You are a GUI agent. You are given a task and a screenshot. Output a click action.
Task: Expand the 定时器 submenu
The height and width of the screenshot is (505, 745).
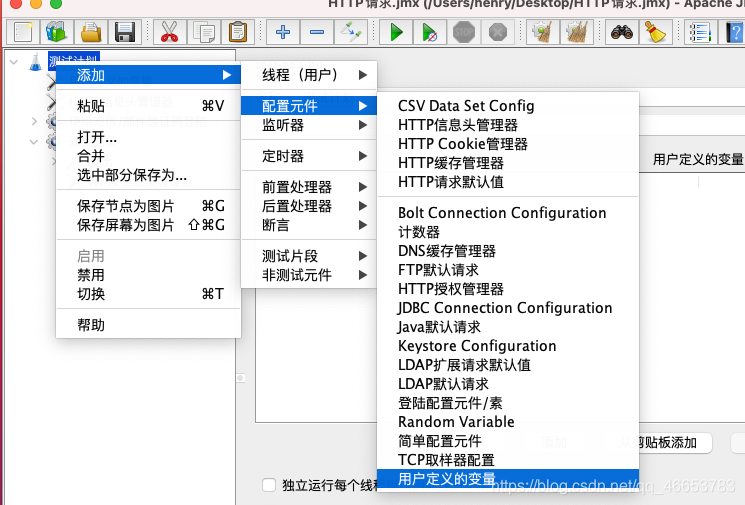(309, 156)
